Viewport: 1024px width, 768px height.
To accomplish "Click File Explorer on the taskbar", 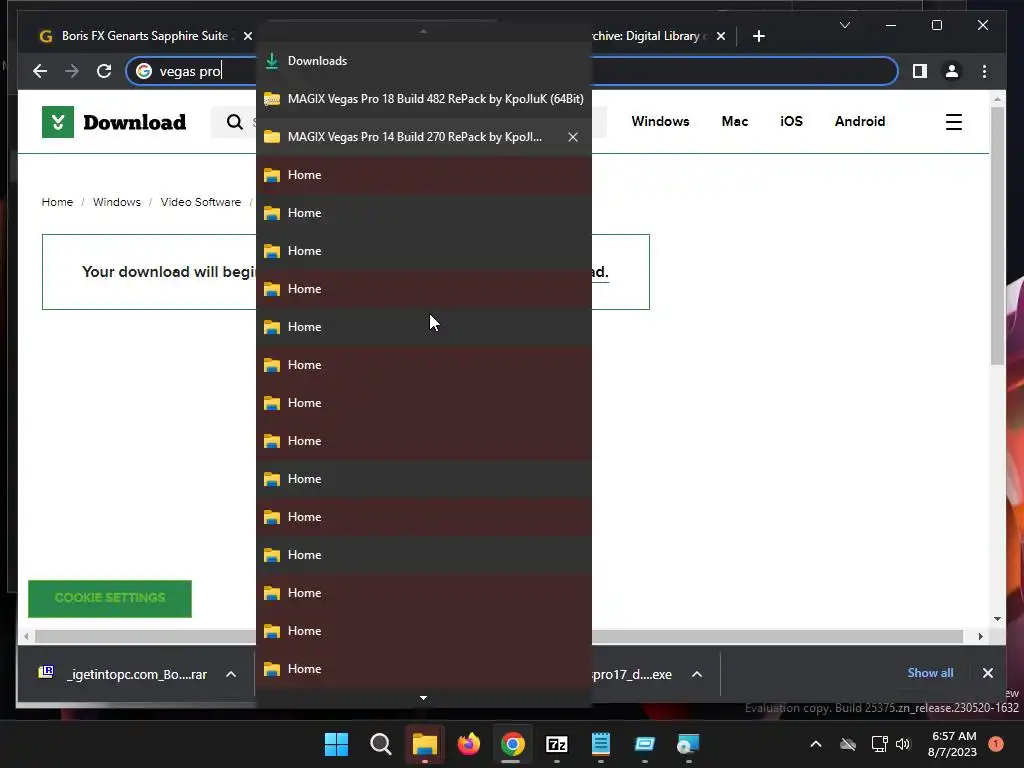I will (x=424, y=744).
